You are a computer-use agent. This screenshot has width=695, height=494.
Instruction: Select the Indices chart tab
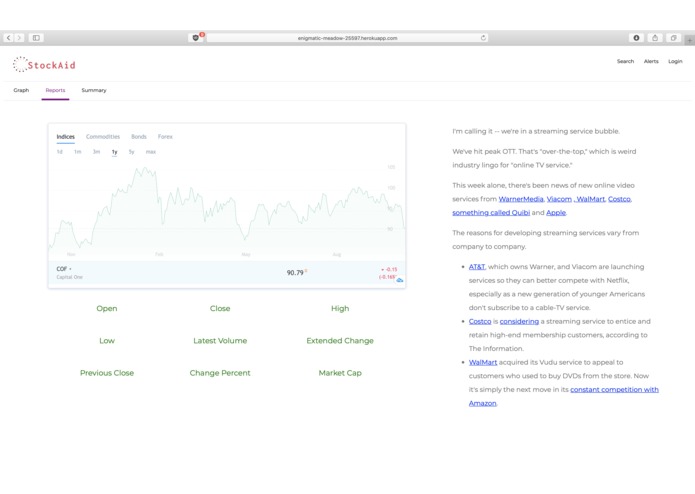[x=66, y=136]
